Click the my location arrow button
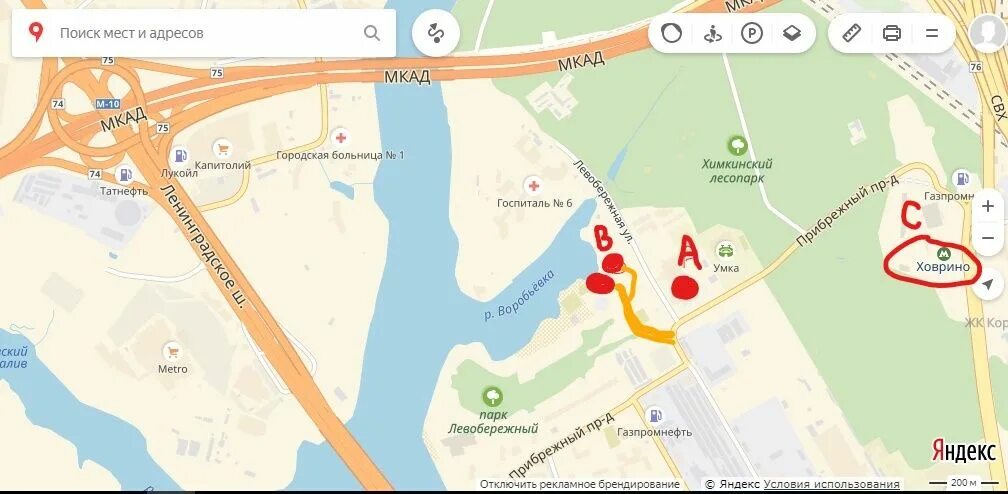 988,284
